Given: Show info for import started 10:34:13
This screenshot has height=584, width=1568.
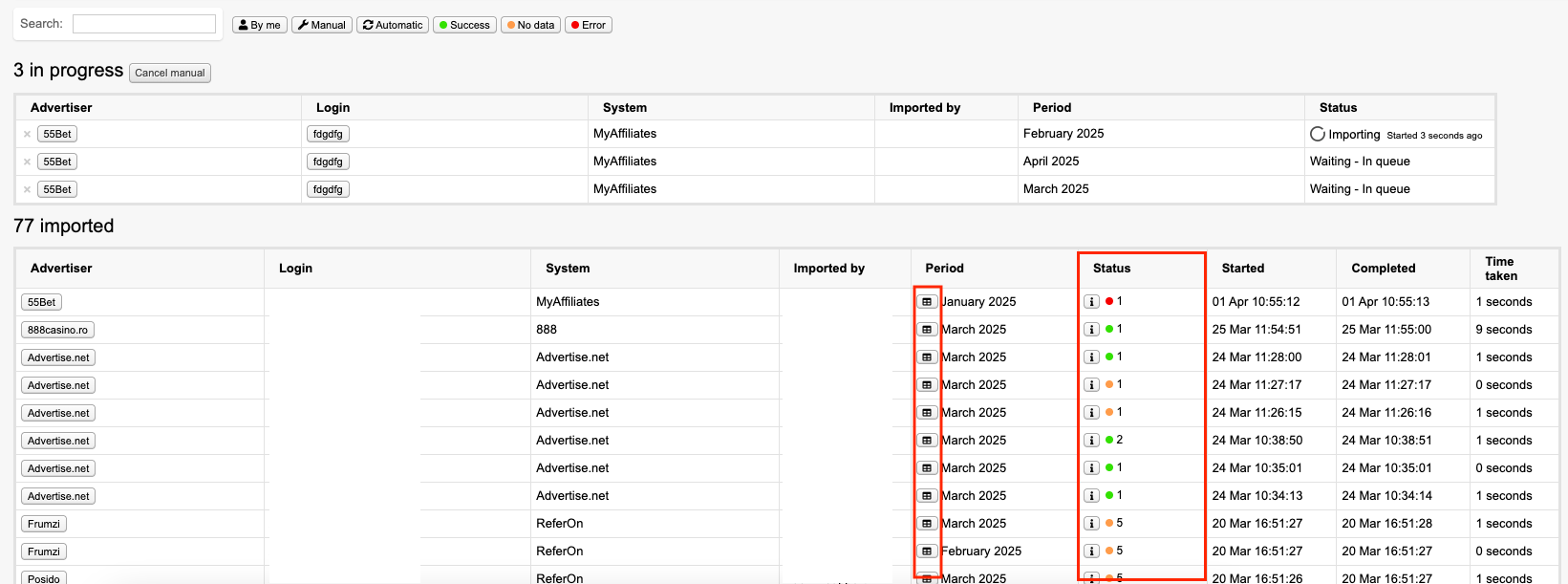Looking at the screenshot, I should [x=1091, y=496].
